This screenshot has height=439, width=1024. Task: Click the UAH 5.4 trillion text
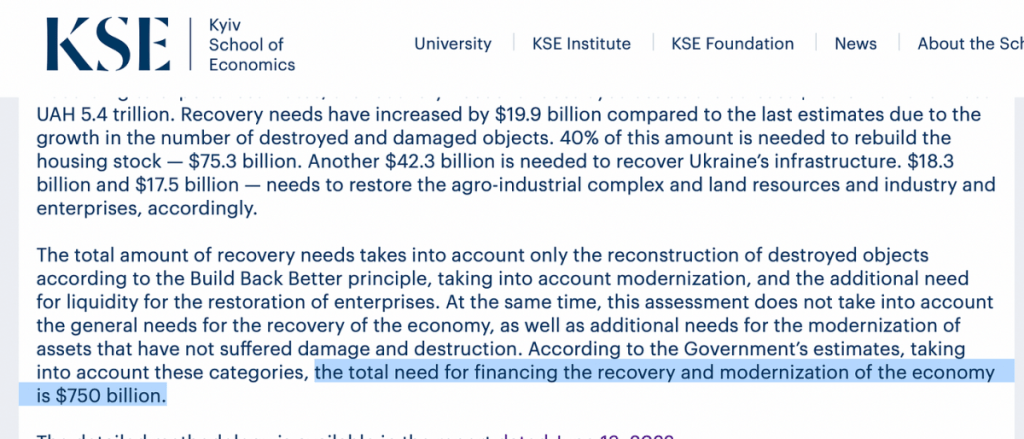tap(104, 114)
